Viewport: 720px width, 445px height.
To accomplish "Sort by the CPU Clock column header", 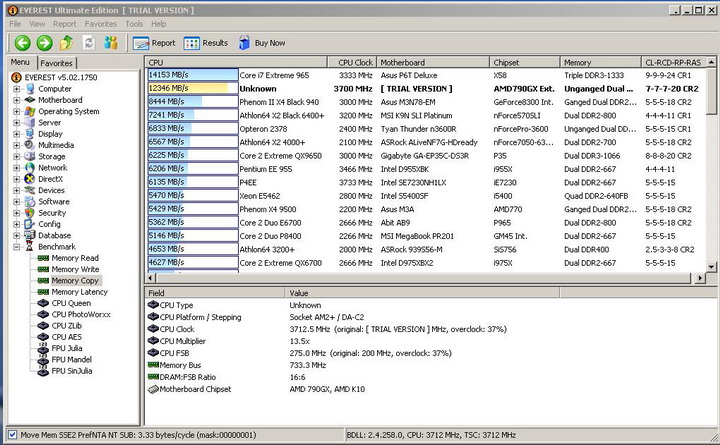I will point(352,62).
